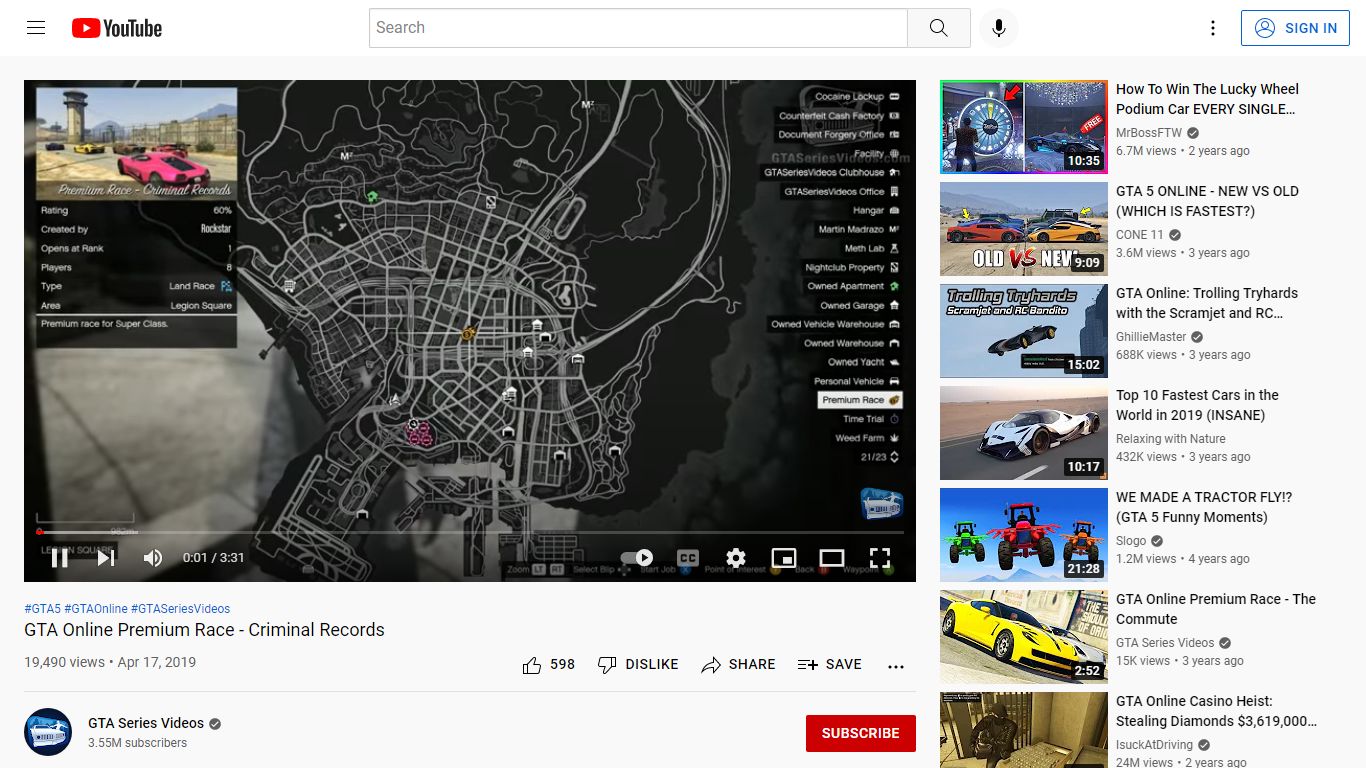Click the #GTA5 hashtag
The image size is (1366, 768).
point(43,608)
